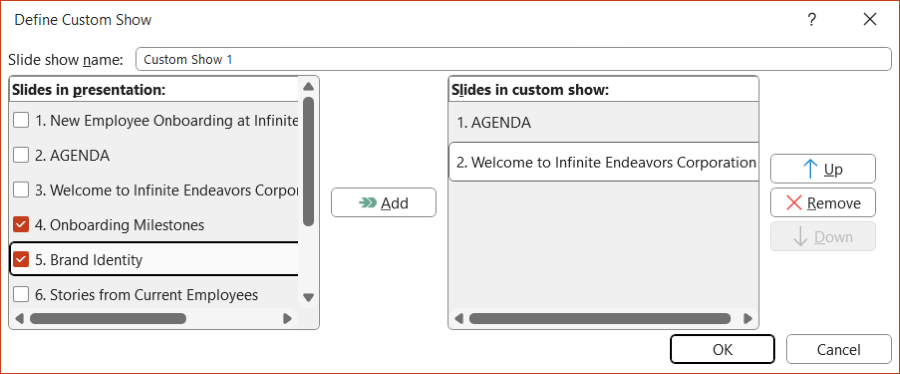
Task: Click the Add button with green arrows
Action: click(x=383, y=202)
